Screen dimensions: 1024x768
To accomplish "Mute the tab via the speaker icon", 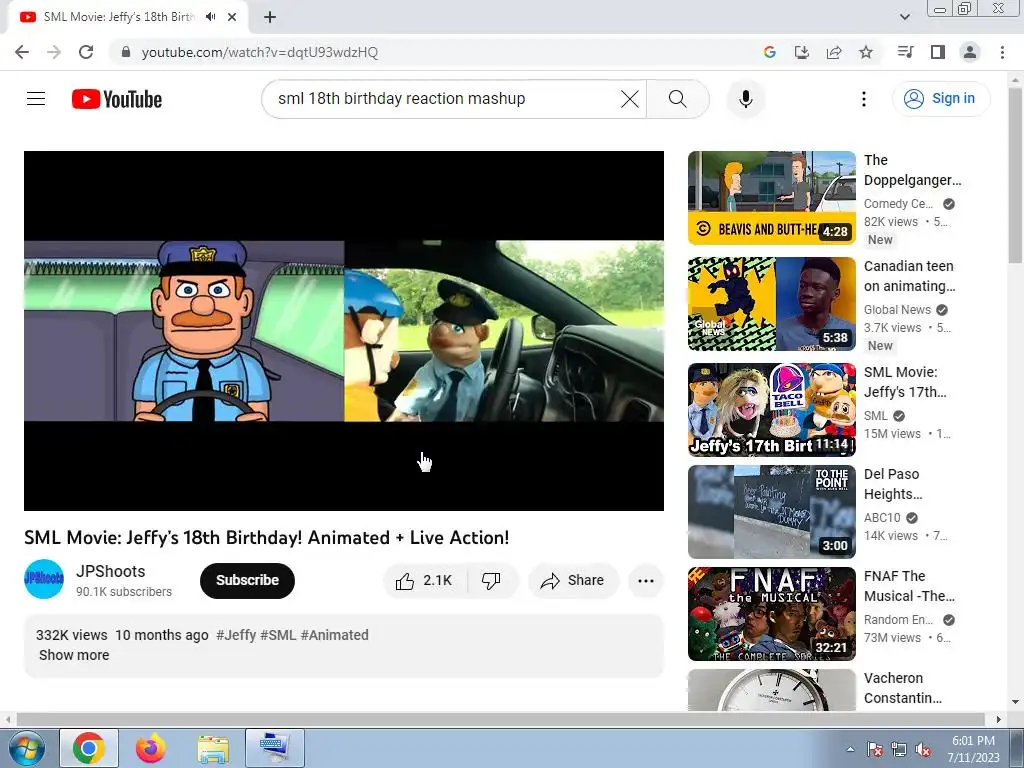I will (x=210, y=17).
